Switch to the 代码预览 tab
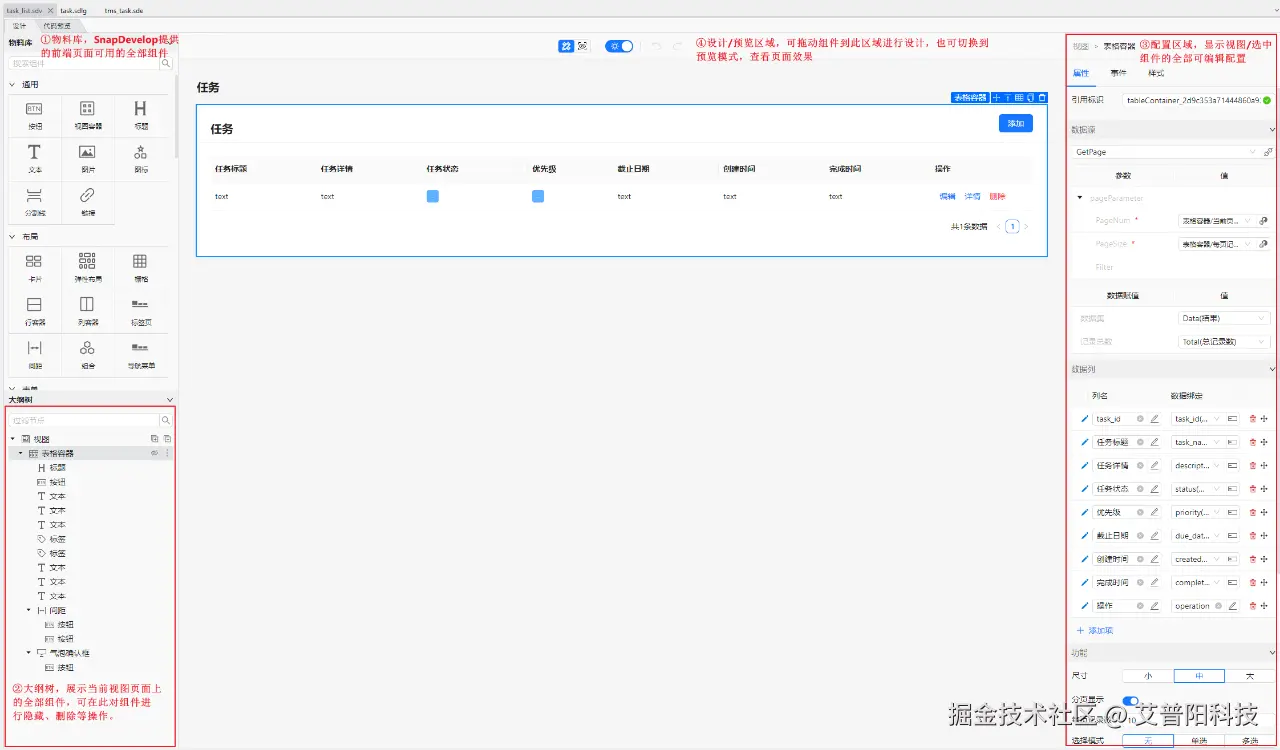Viewport: 1280px width, 750px height. tap(56, 25)
